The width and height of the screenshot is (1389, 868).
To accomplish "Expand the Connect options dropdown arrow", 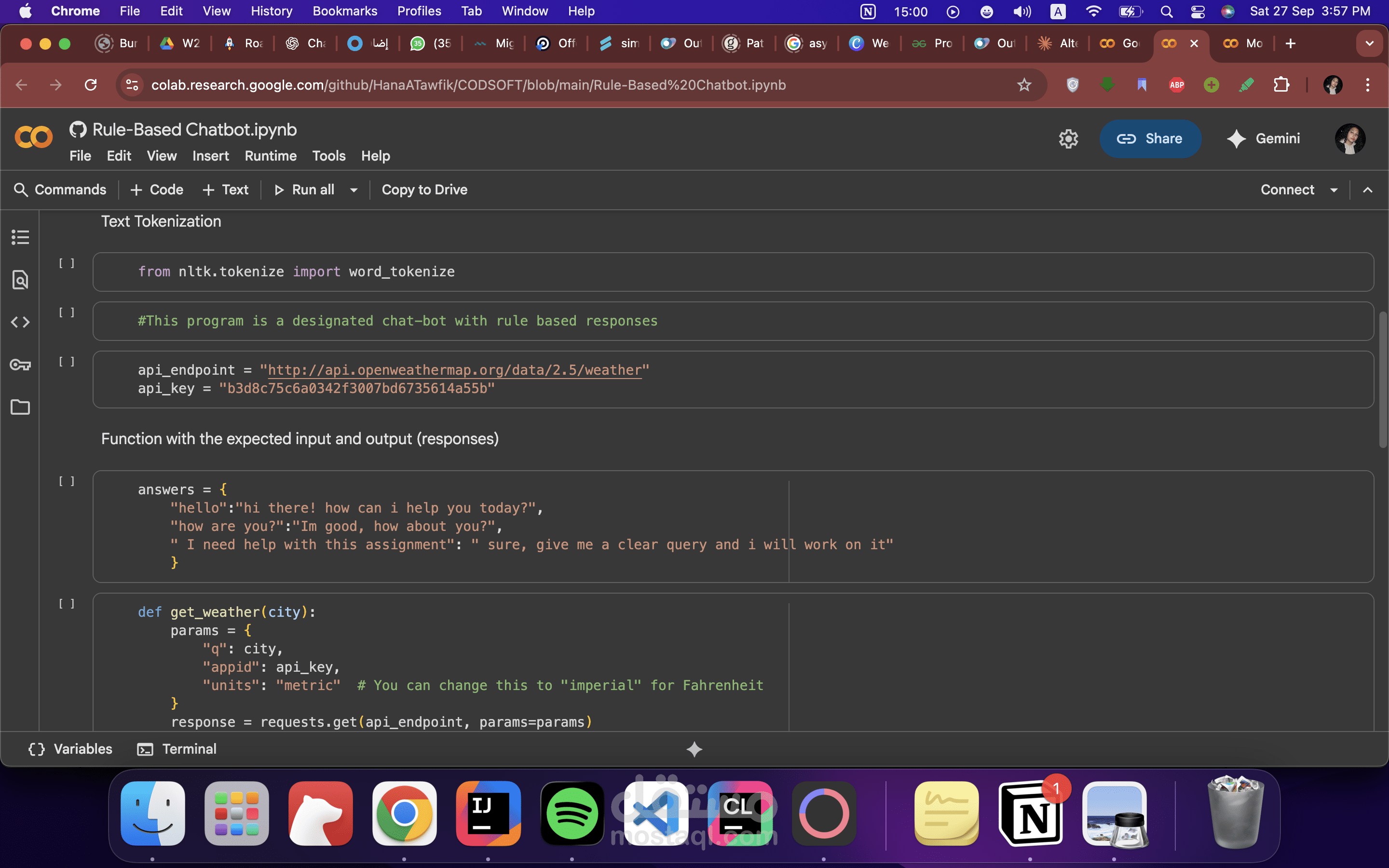I will [1334, 190].
